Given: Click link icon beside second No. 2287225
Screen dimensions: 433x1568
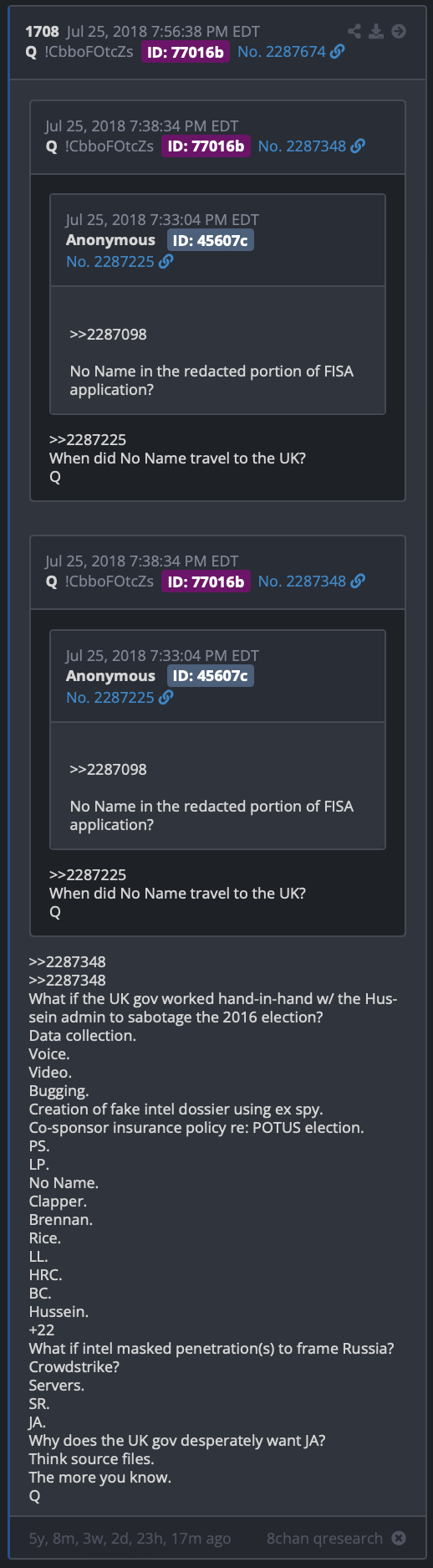Looking at the screenshot, I should tap(166, 697).
